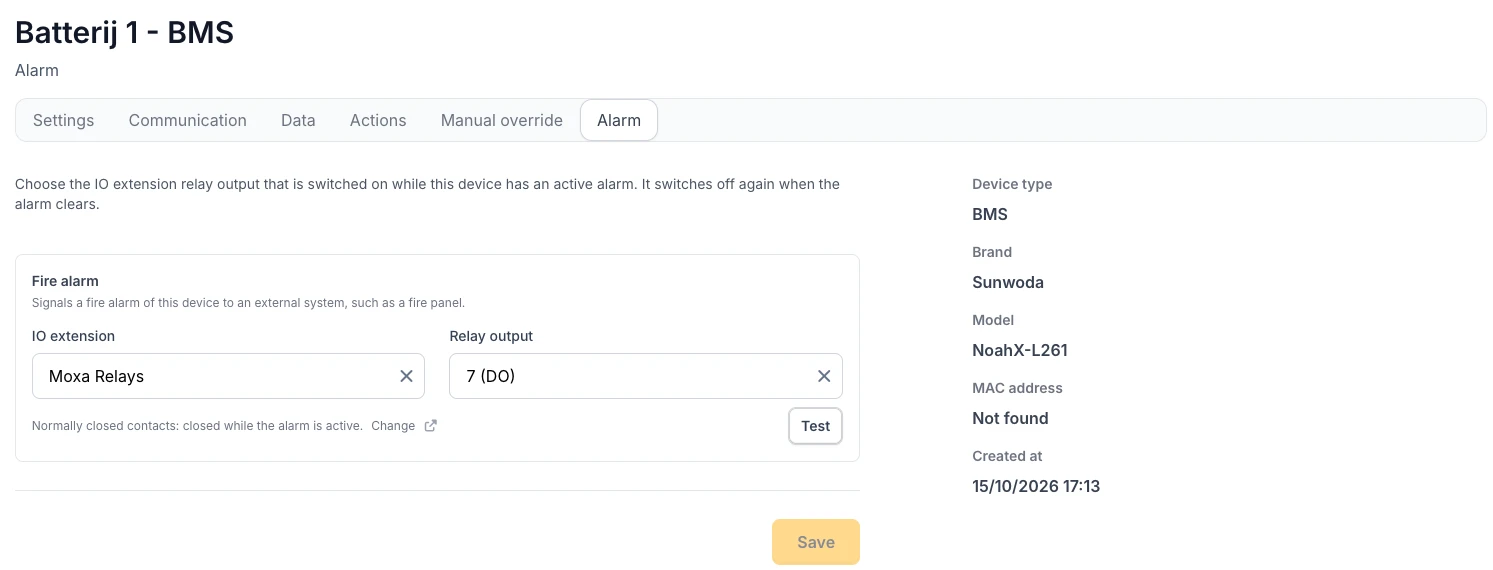Click the model value NoahX-L261
This screenshot has width=1493, height=570.
click(1020, 350)
